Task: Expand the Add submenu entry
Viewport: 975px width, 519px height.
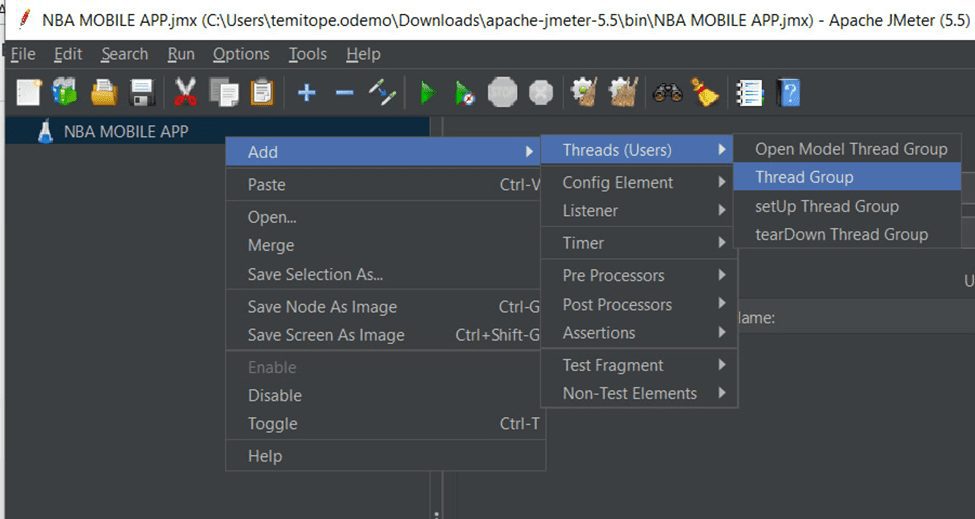Action: tap(384, 152)
